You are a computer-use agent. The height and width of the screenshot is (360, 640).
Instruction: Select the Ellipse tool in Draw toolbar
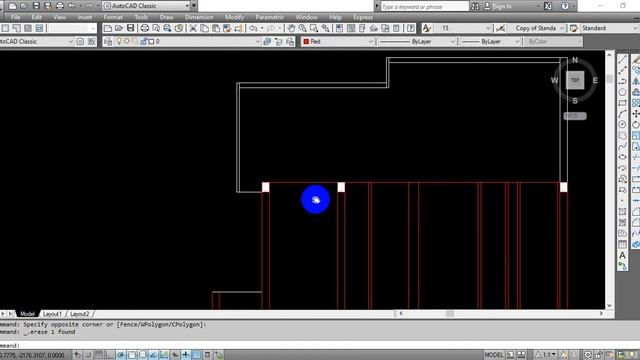coord(622,157)
